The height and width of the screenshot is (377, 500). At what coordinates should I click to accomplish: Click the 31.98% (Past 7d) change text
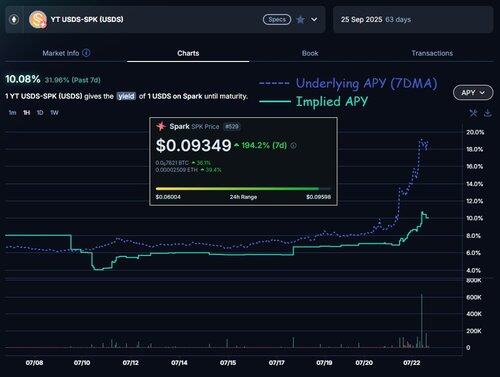[x=72, y=80]
